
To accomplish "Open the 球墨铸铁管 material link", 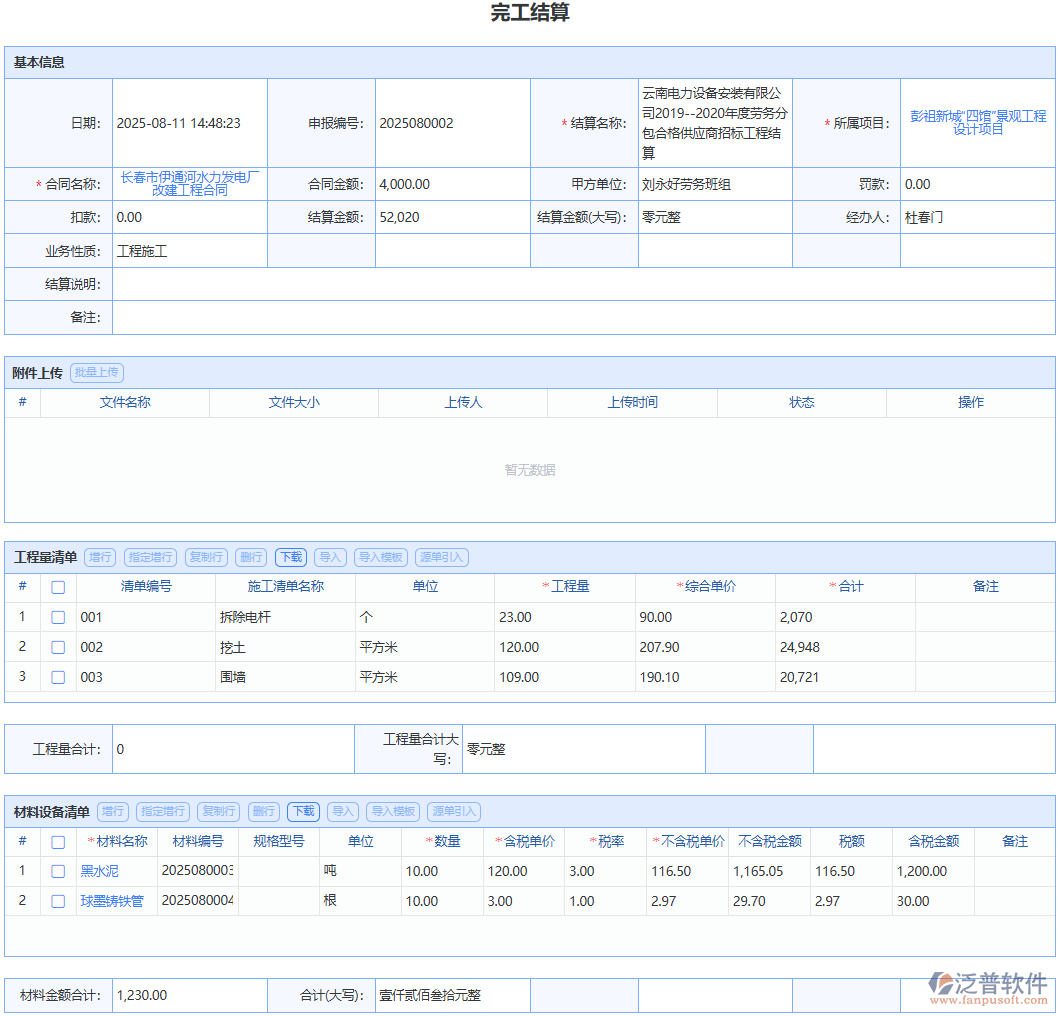I will (112, 902).
